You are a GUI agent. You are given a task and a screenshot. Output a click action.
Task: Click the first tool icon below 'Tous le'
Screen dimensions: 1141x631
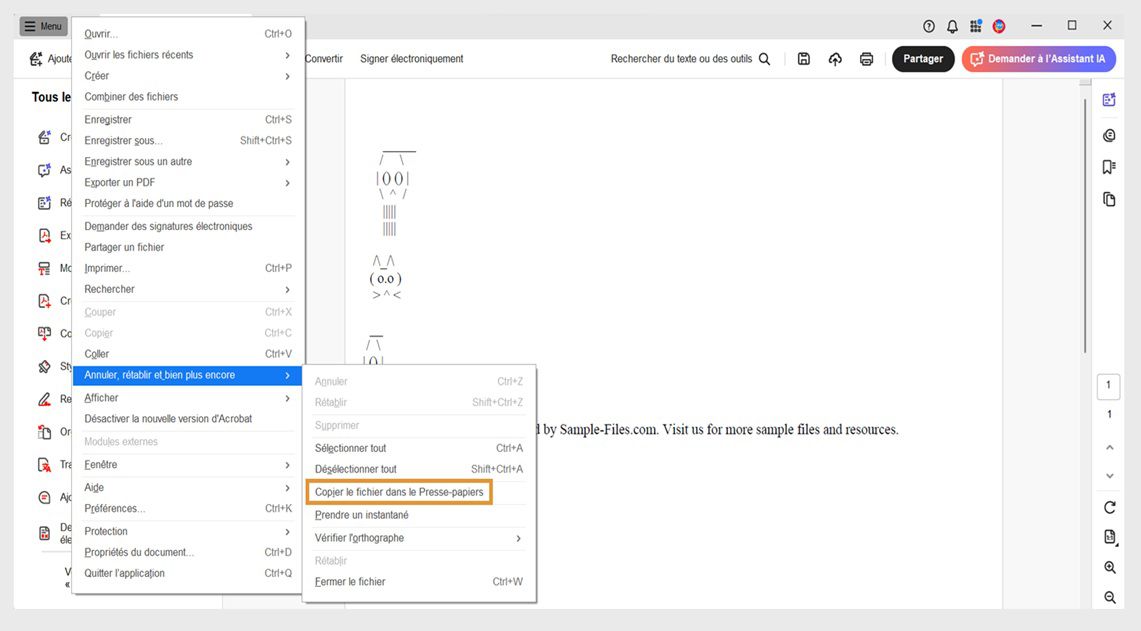(44, 137)
